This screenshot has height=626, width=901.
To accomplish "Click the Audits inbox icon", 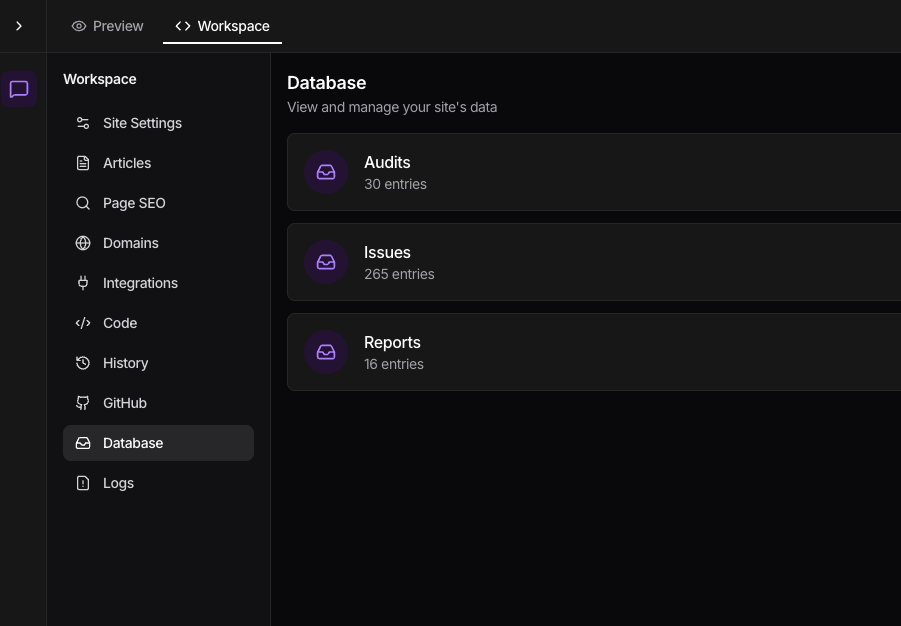I will (326, 172).
